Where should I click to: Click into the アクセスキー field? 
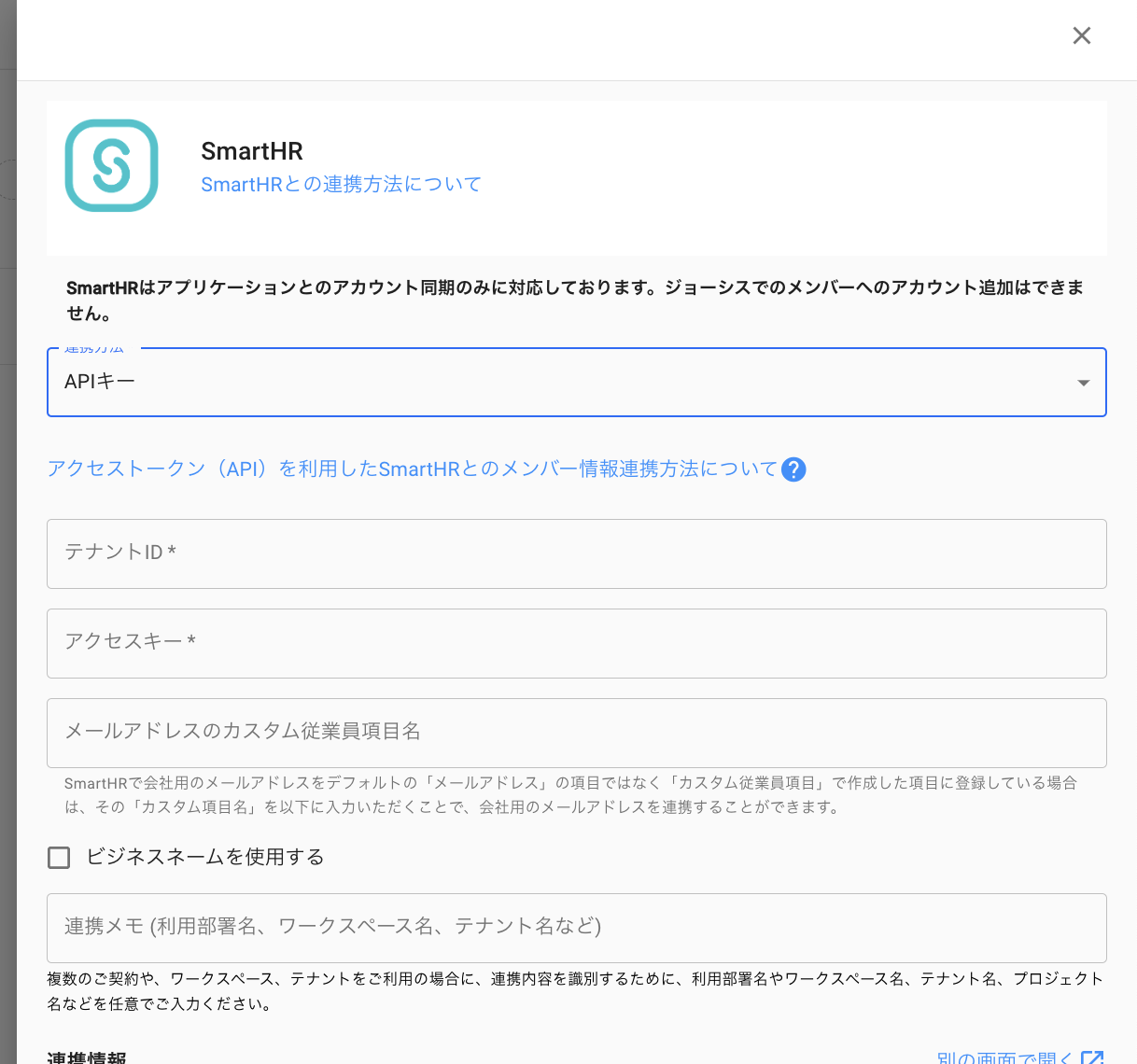click(x=576, y=643)
